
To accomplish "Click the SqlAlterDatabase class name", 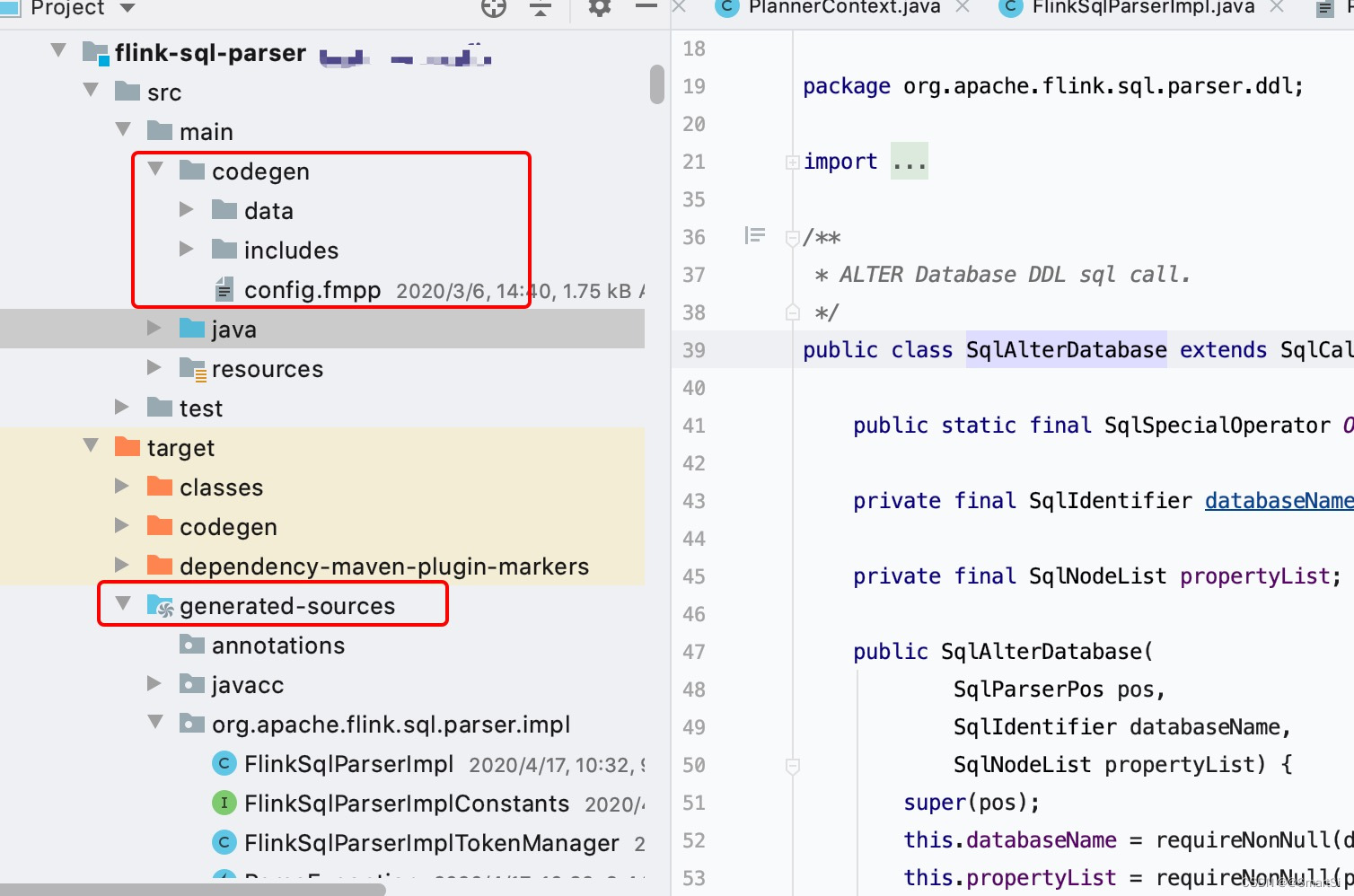I will pos(1067,349).
